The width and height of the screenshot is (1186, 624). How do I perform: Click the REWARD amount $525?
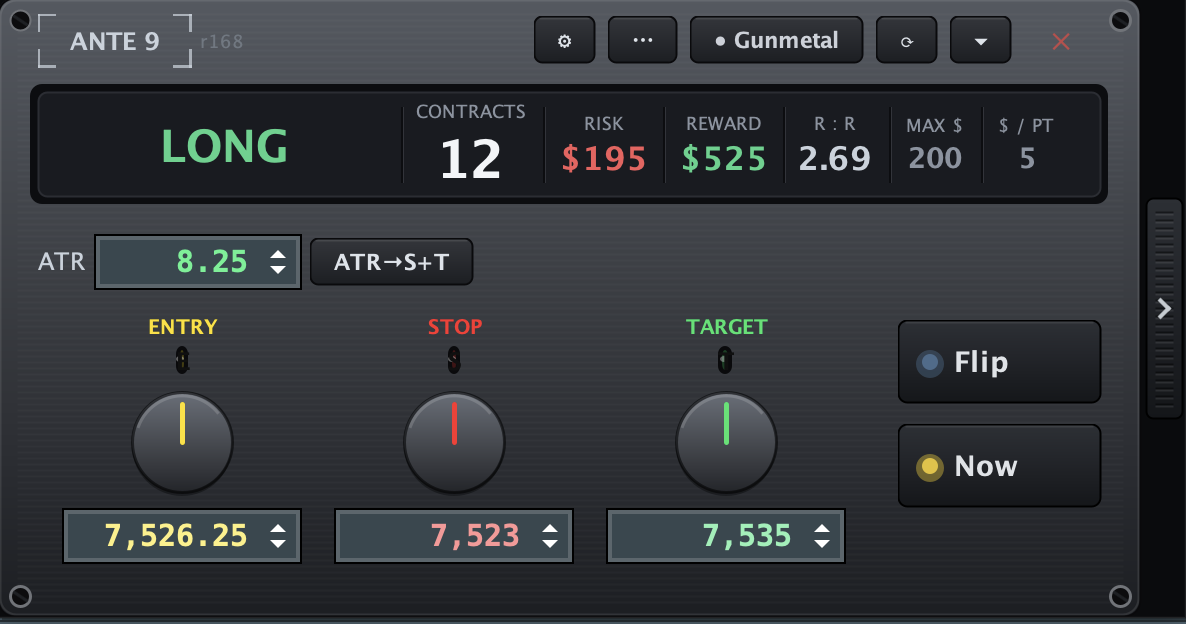click(x=724, y=158)
